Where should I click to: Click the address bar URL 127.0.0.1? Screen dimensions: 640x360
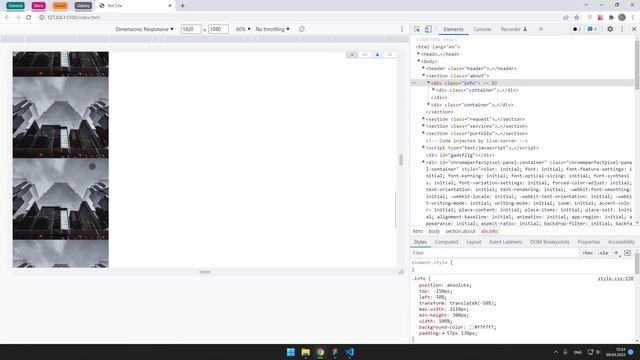[73, 18]
